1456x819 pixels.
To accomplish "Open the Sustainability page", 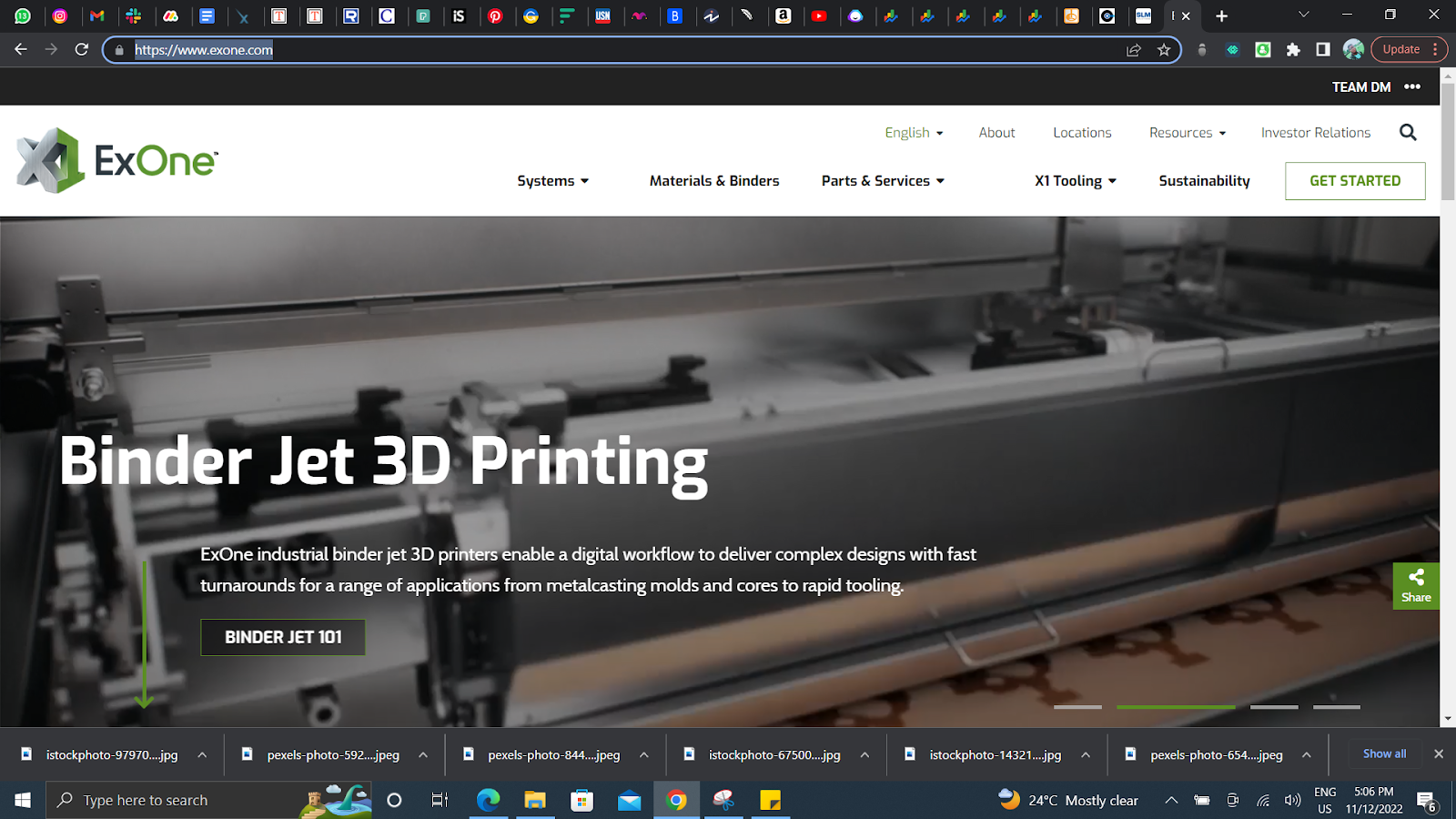I will [x=1204, y=181].
